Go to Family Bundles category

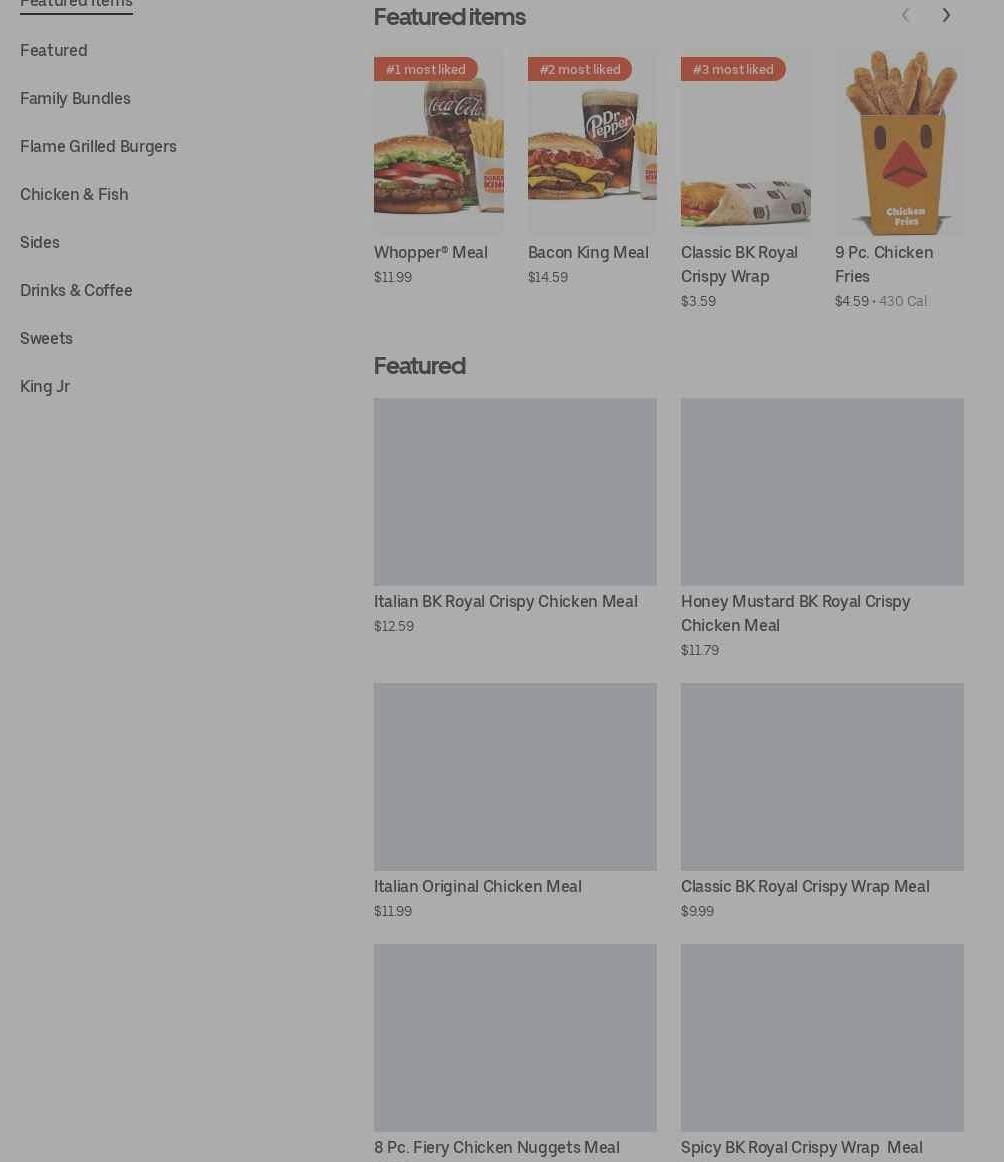click(x=75, y=99)
